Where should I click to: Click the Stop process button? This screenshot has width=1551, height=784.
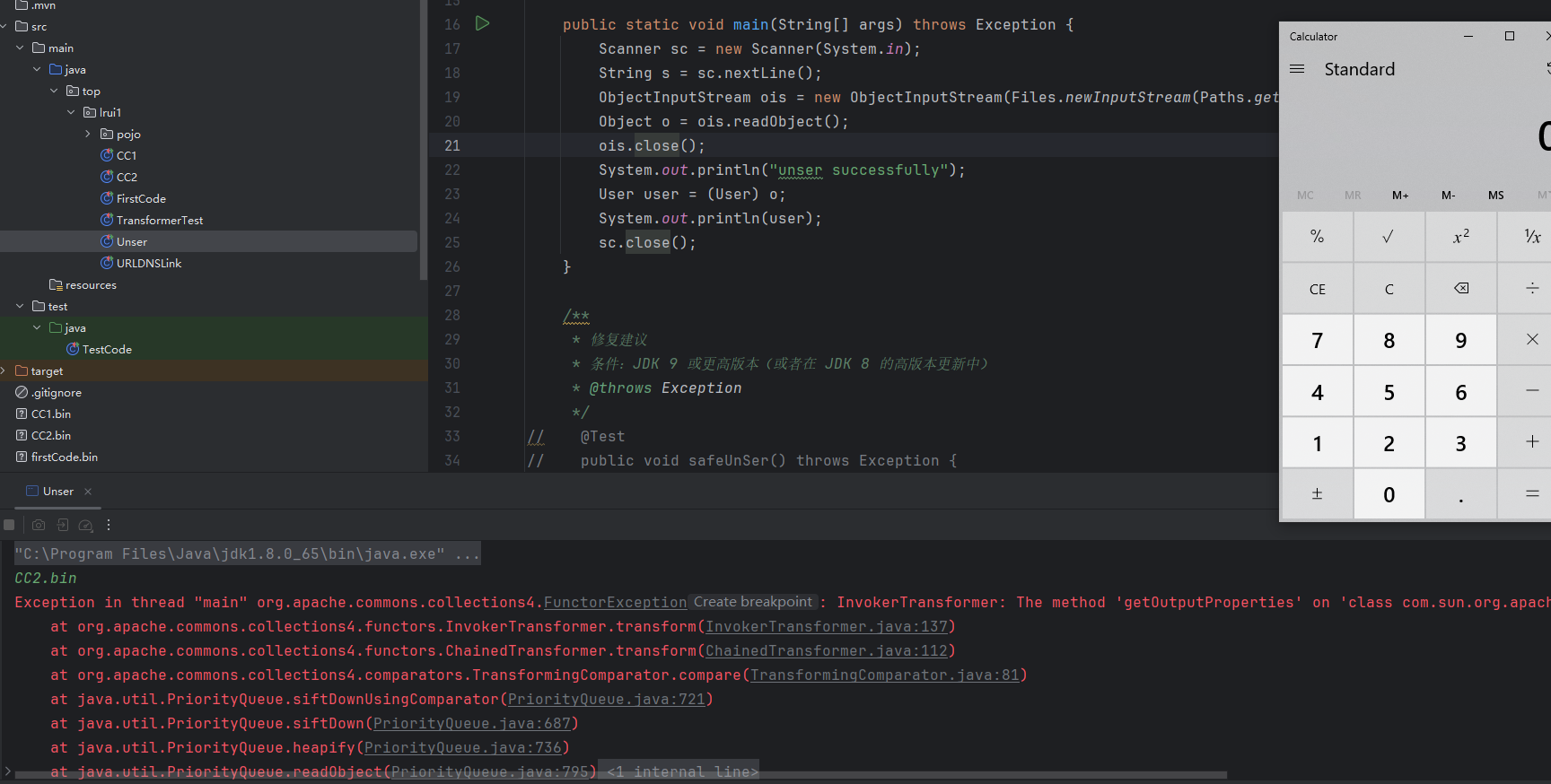point(9,525)
